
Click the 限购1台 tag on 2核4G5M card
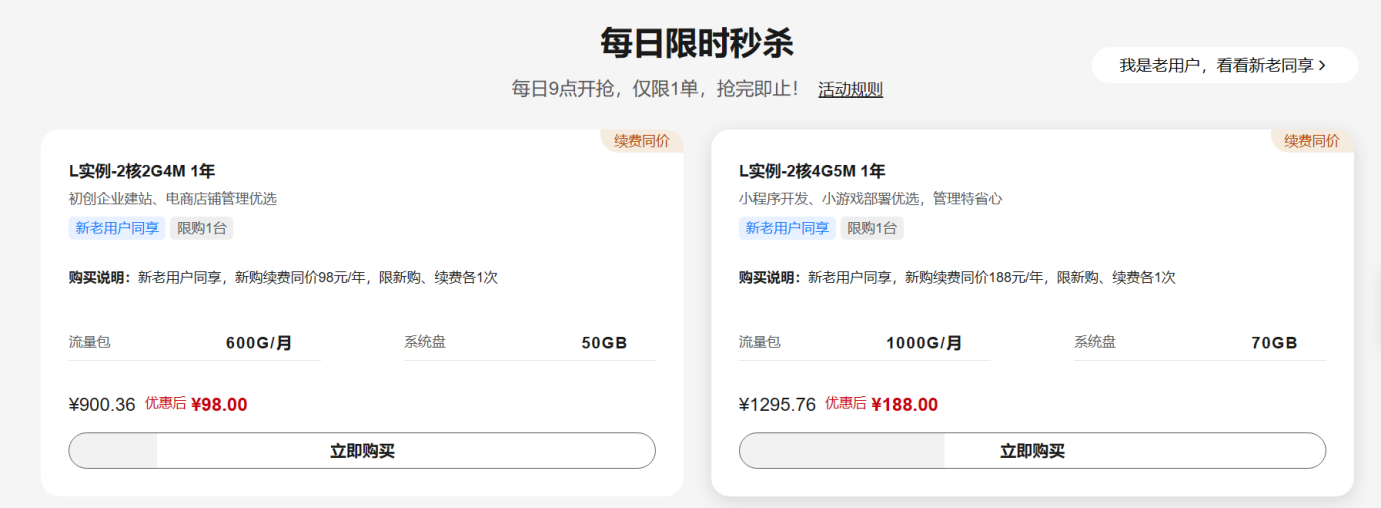click(x=872, y=228)
